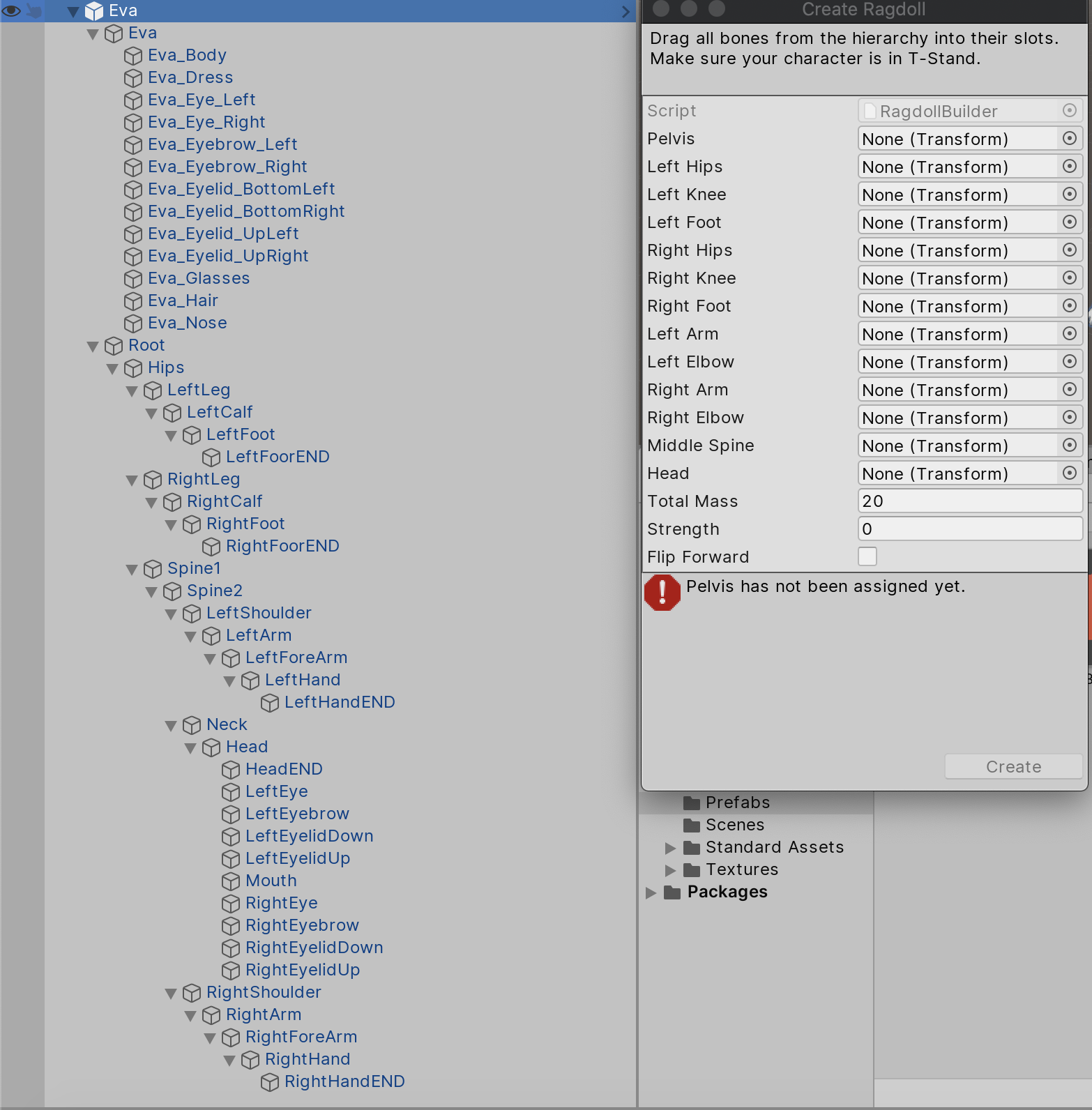The width and height of the screenshot is (1092, 1110).
Task: Select the Hips bone in hierarchy
Action: click(166, 367)
